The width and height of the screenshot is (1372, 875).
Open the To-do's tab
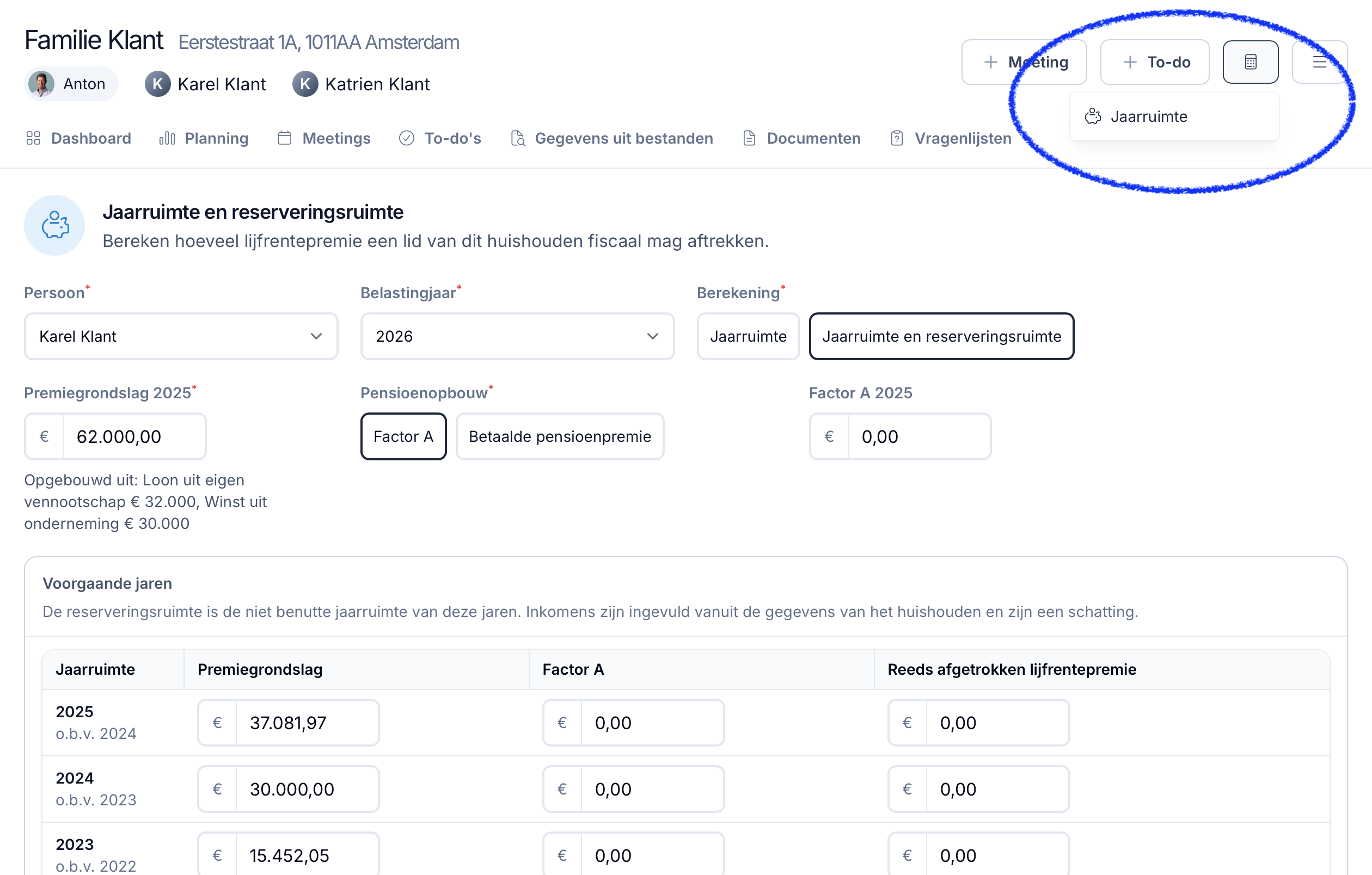[440, 138]
